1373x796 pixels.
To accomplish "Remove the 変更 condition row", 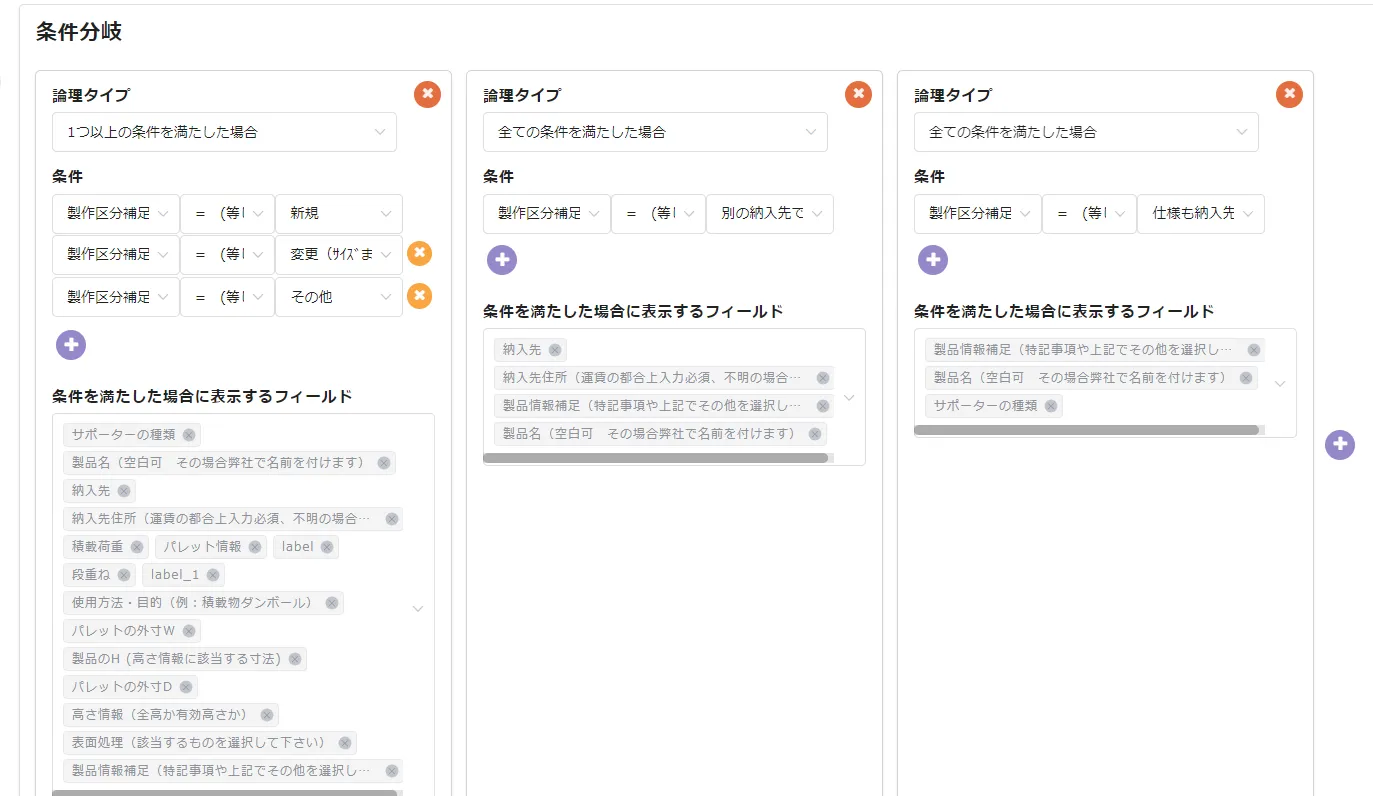I will point(419,254).
